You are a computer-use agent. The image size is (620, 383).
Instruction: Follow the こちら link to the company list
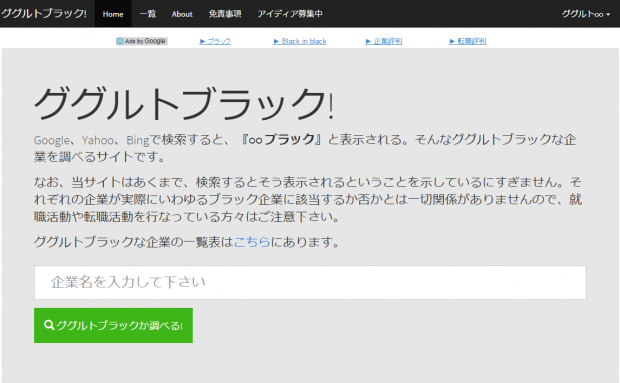point(252,242)
